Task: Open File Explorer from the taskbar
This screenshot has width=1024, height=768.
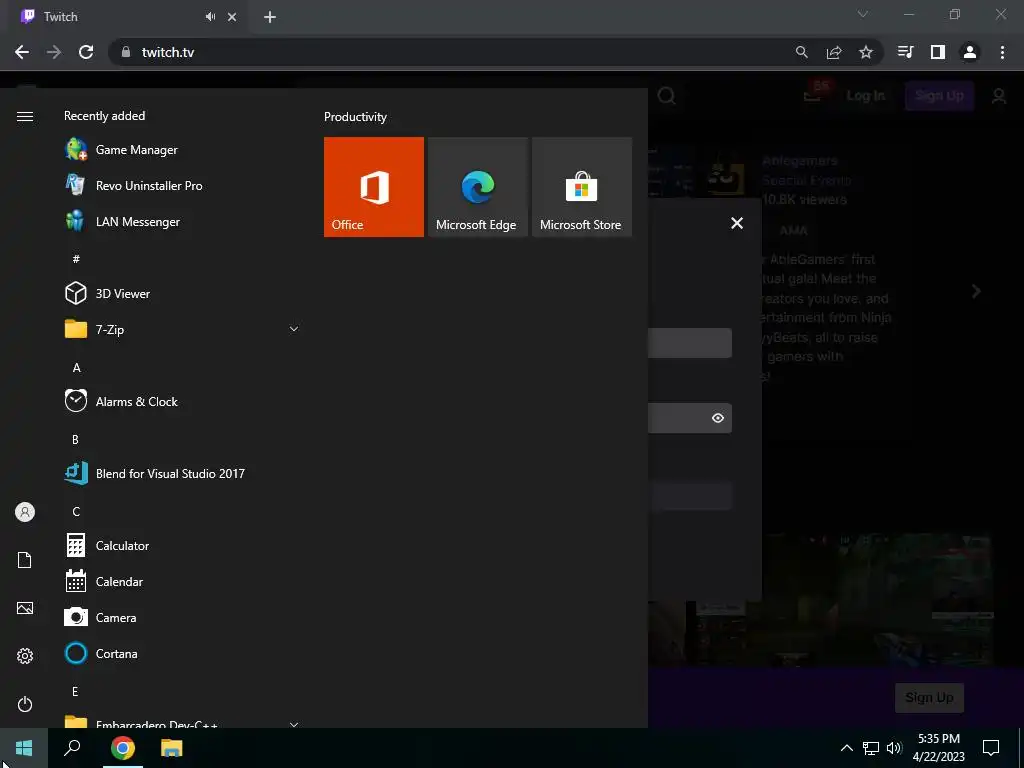Action: coord(172,748)
